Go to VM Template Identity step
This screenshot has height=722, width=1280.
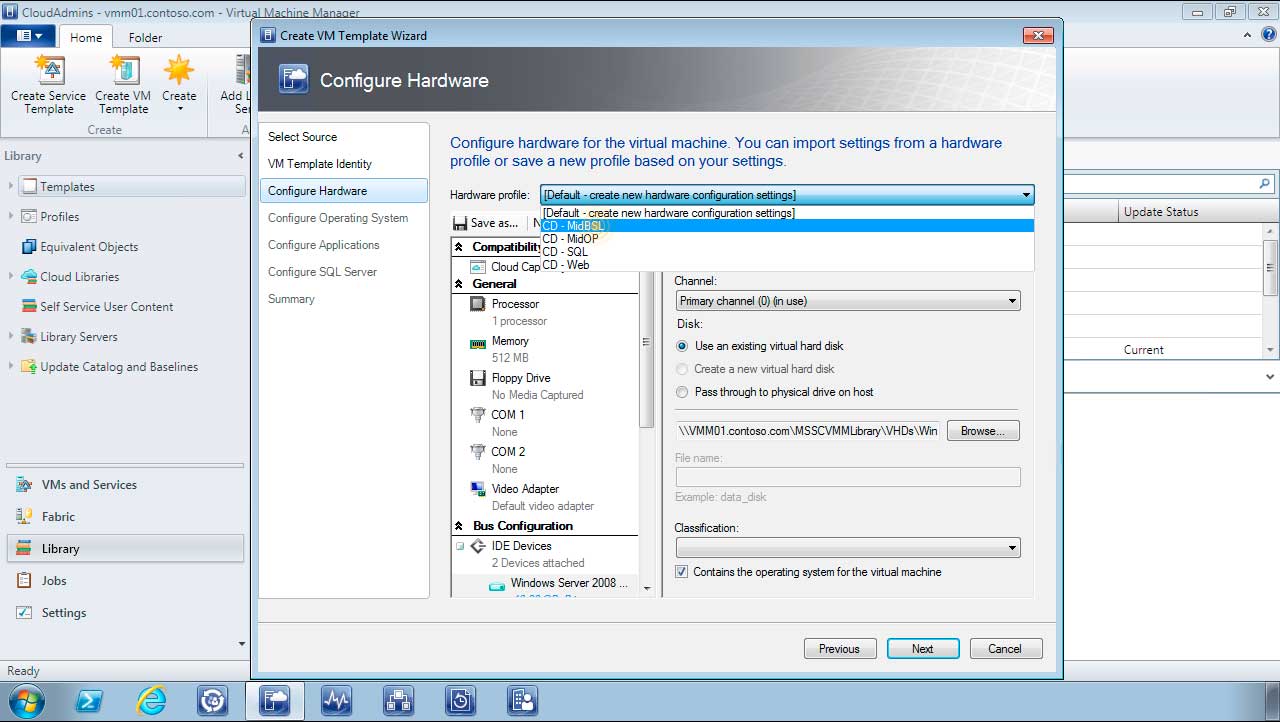point(319,164)
